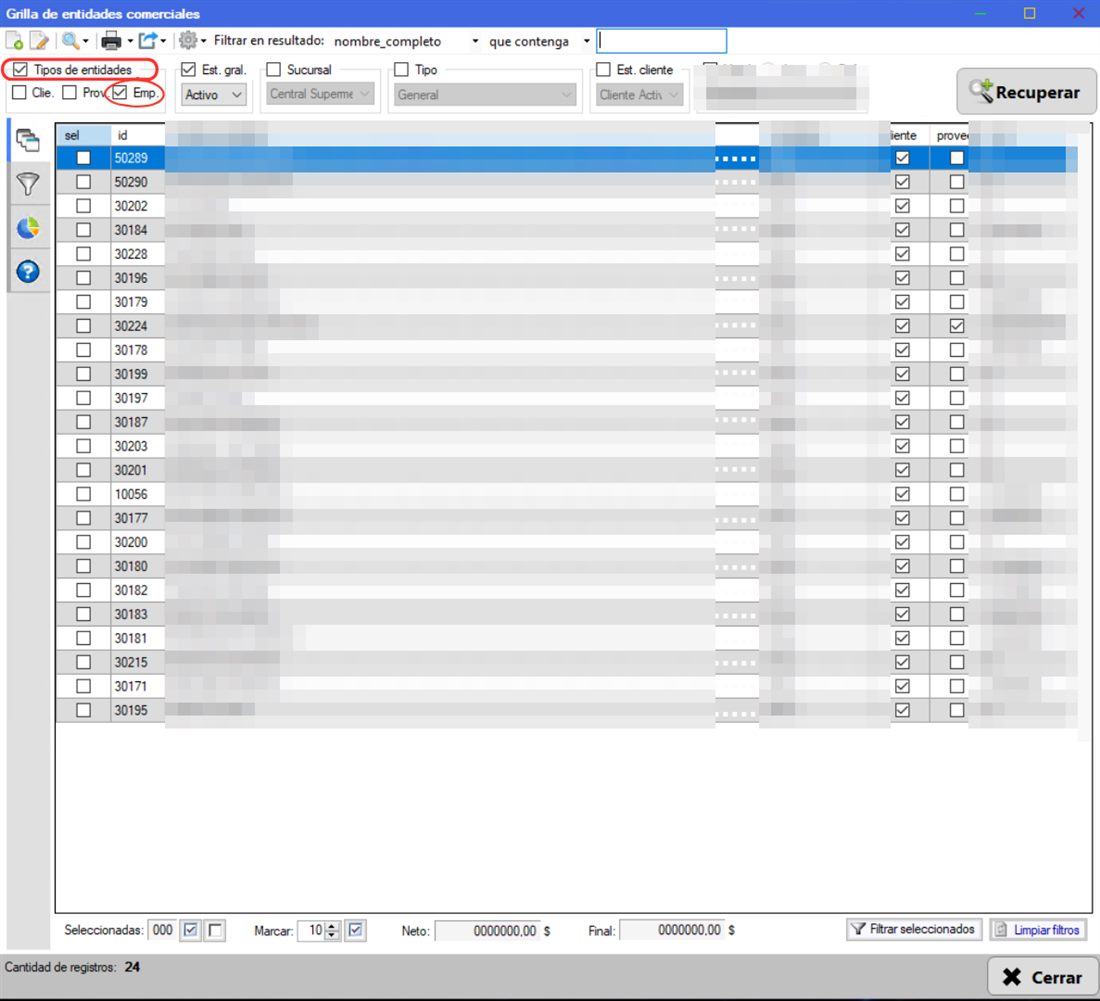The image size is (1100, 1001).
Task: Click the sel column header
Action: [83, 135]
